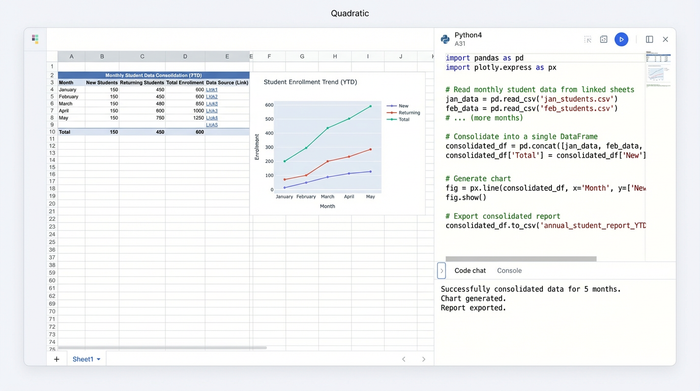Screen dimensions: 700x391
Task: Open the data source link in March row
Action: [x=212, y=104]
